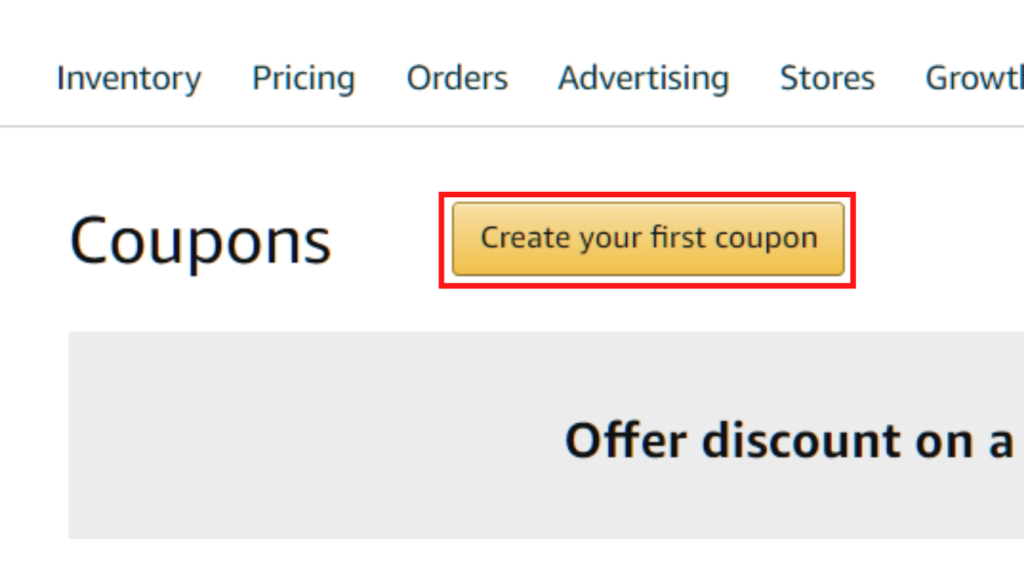Select Stores in the top navigation
The width and height of the screenshot is (1024, 577).
click(827, 78)
